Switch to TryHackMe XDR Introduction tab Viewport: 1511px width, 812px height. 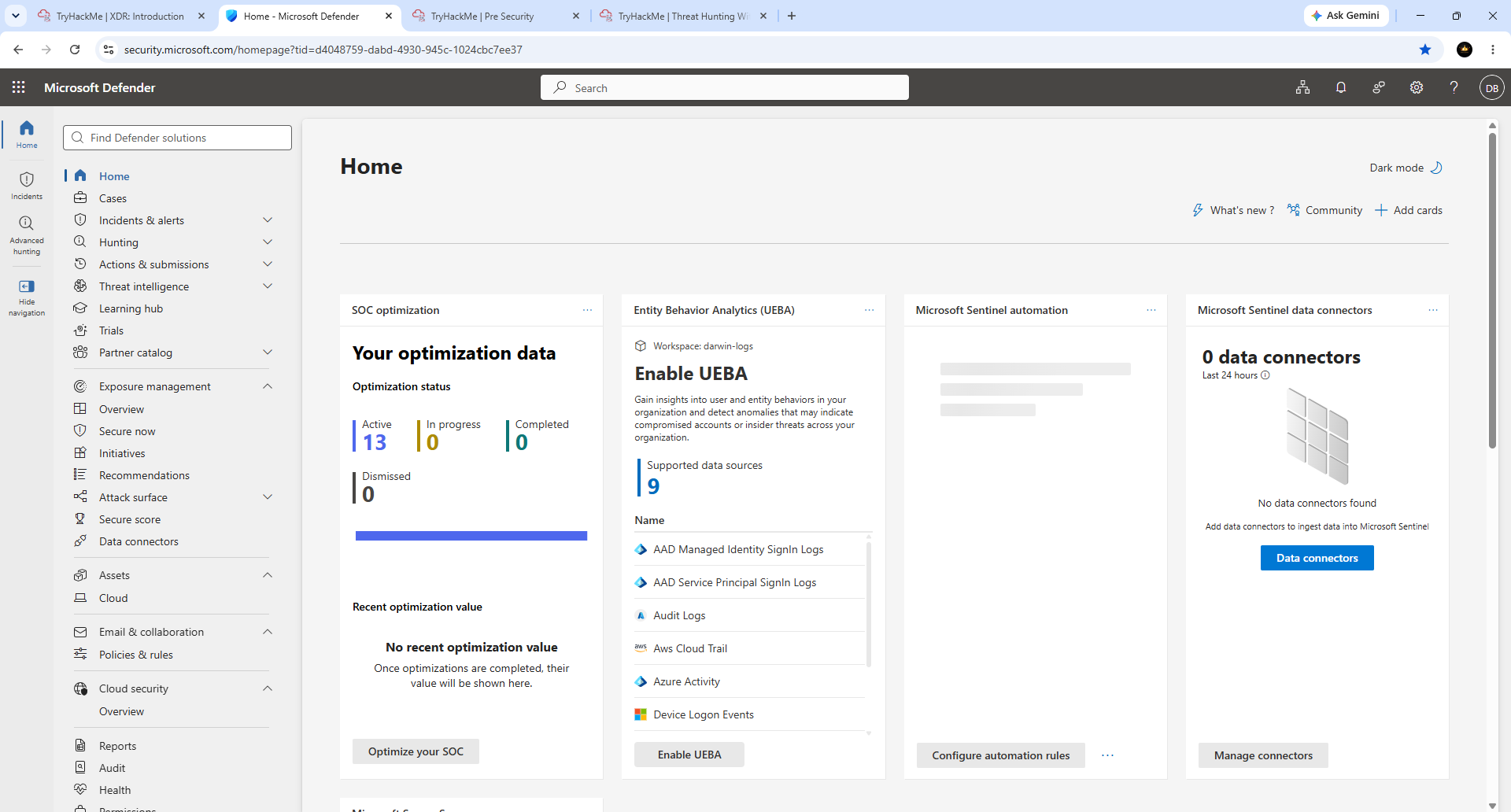click(120, 16)
